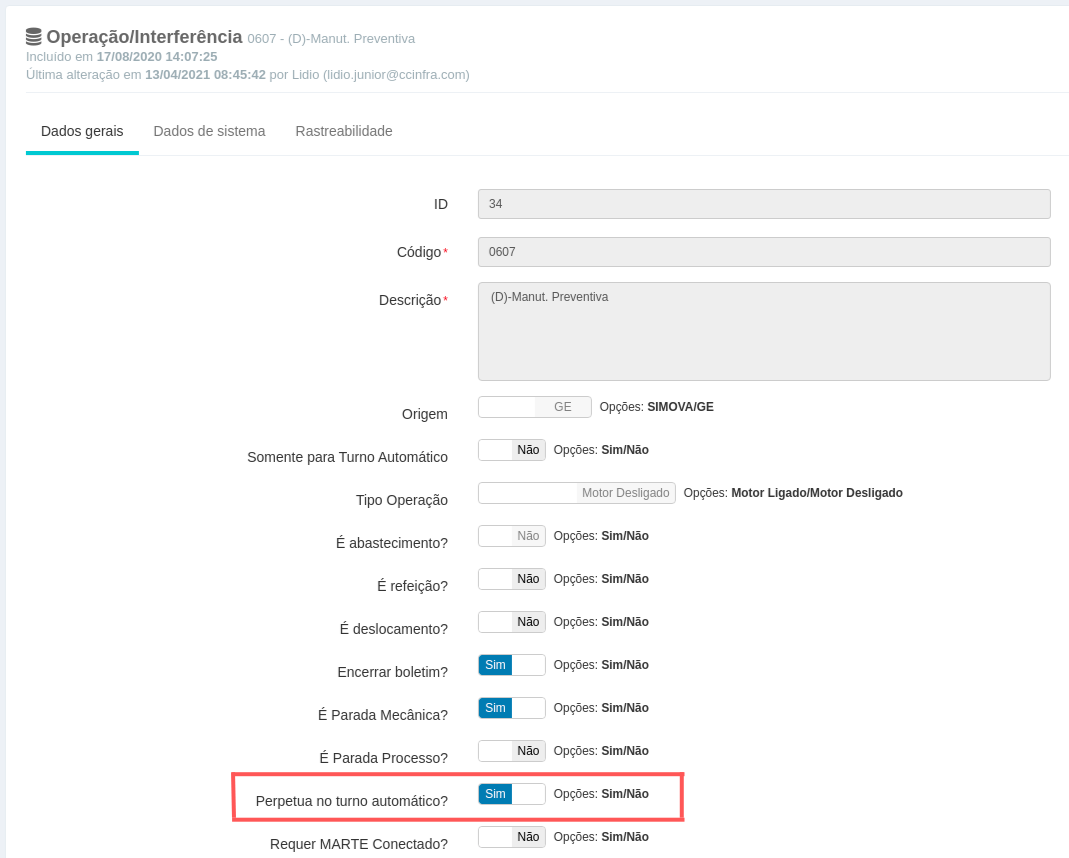
Task: Disable Perpetua no turno automático? toggle
Action: tap(511, 794)
